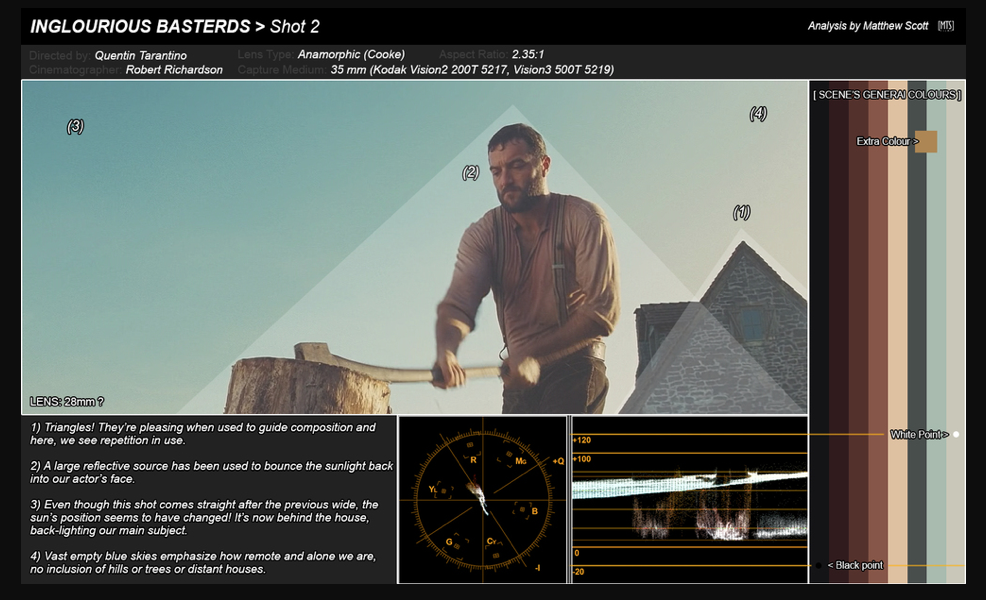The width and height of the screenshot is (986, 600).
Task: Select lens type 'Anamorphic (Cooke)'
Action: click(352, 55)
